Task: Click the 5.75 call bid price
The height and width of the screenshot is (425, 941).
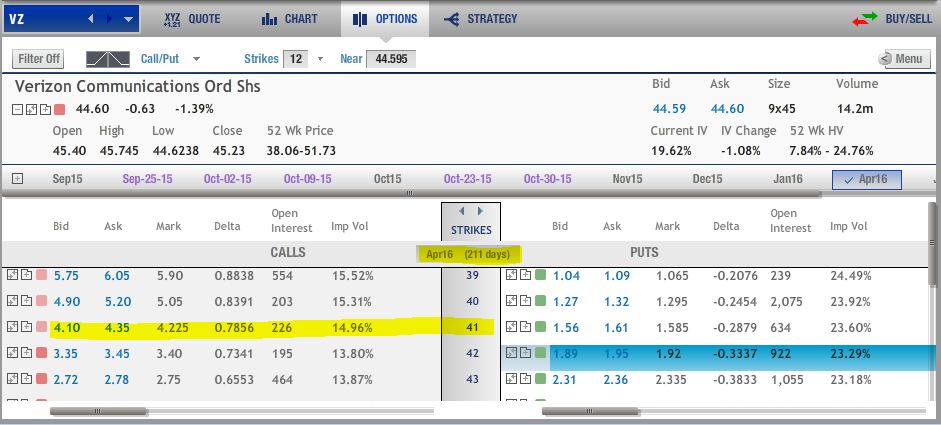Action: [66, 276]
